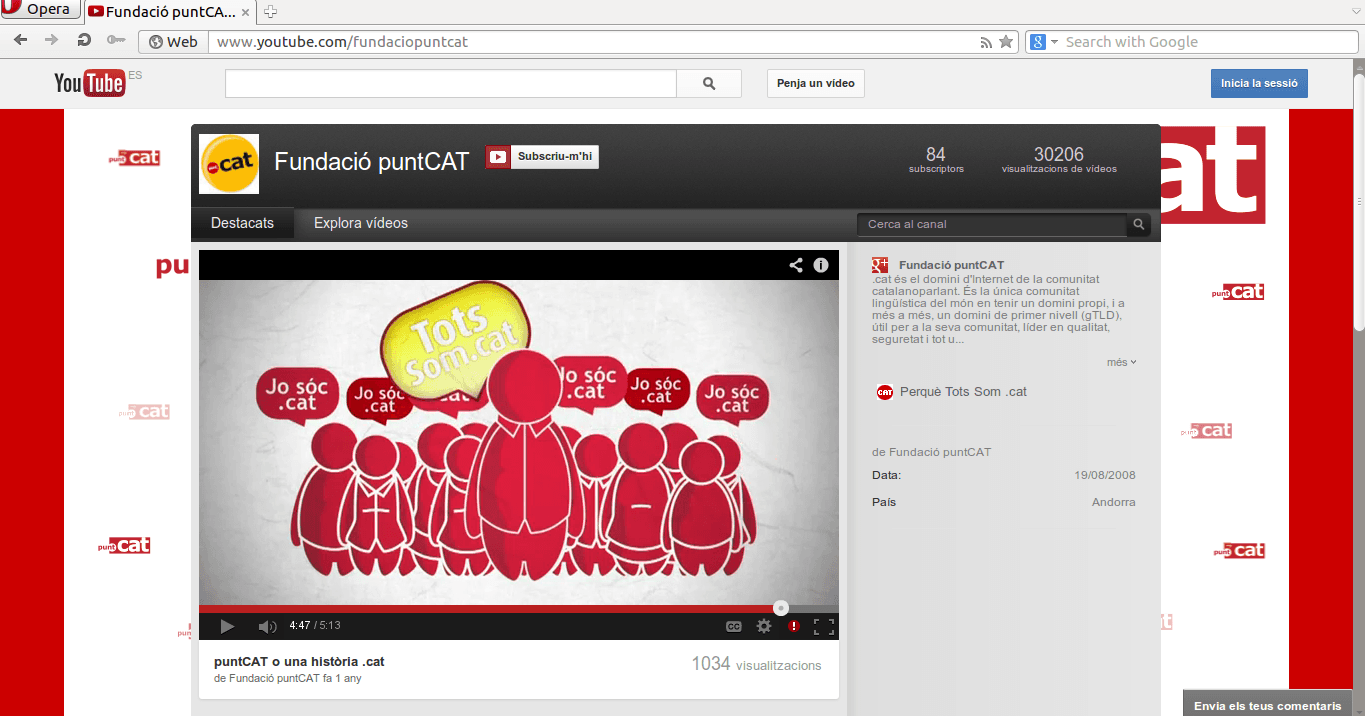The image size is (1365, 716).
Task: Expand the description with més
Action: pos(1121,362)
